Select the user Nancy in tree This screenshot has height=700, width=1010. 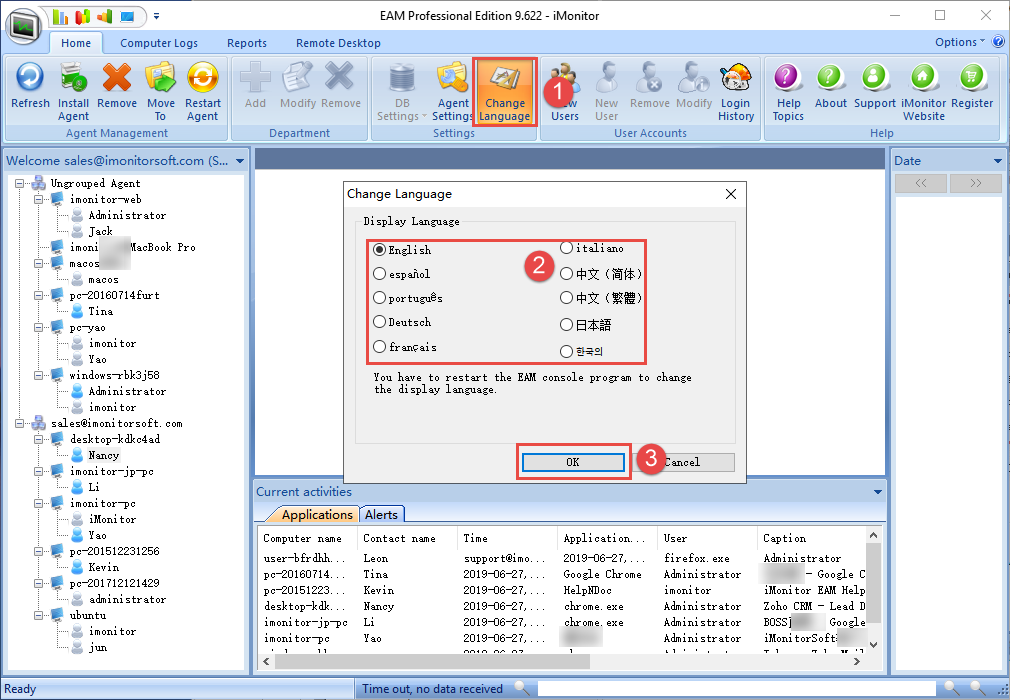click(x=103, y=455)
